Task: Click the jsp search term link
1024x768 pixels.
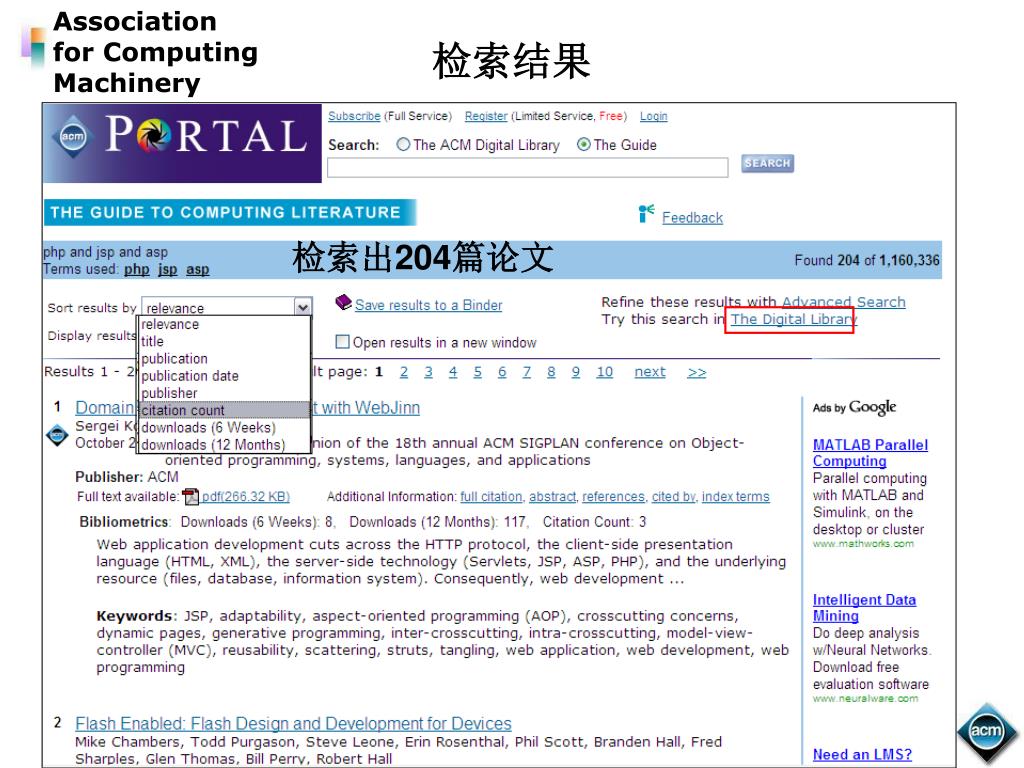Action: [167, 269]
